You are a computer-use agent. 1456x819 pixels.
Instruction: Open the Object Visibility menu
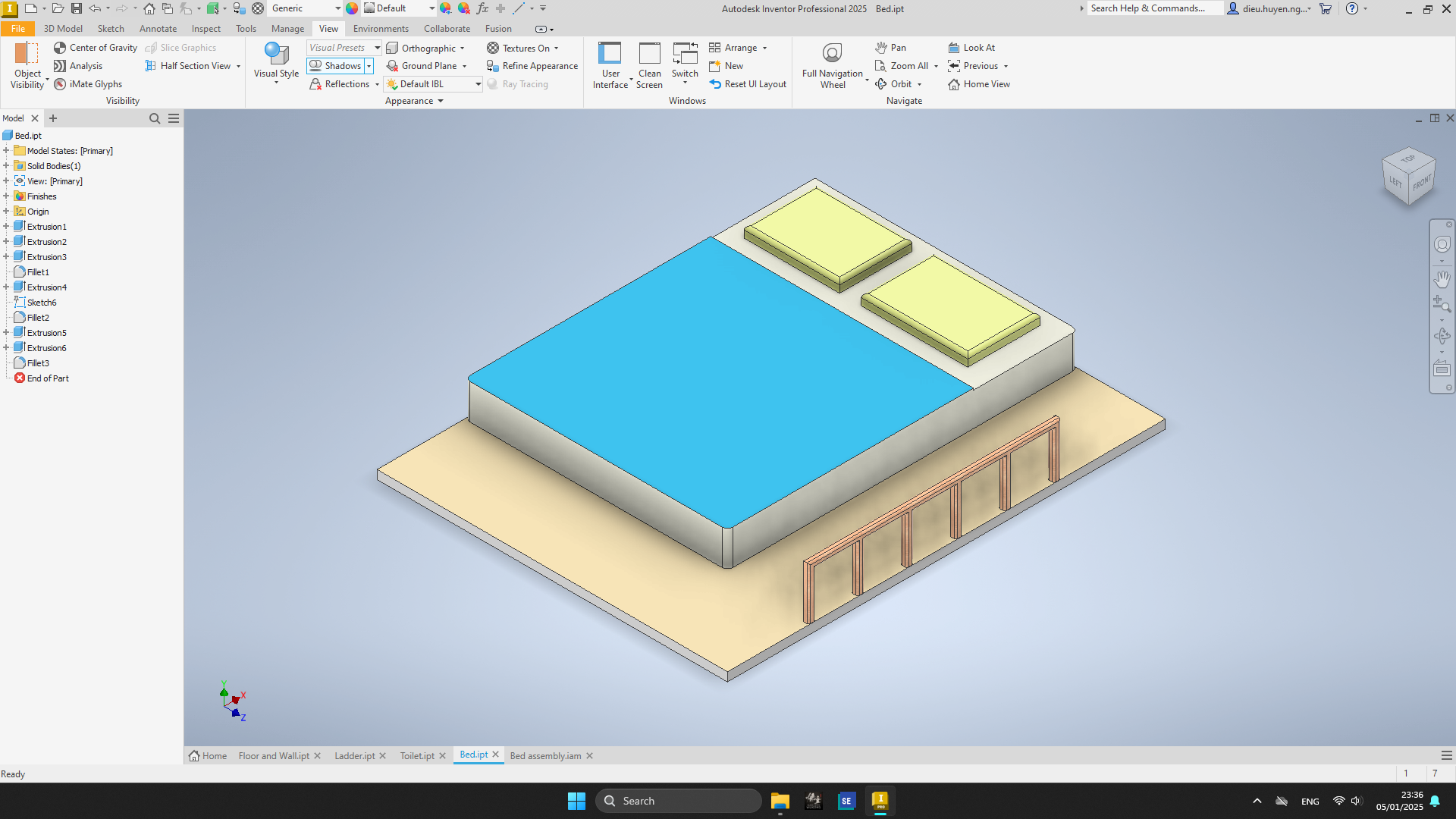[x=27, y=66]
